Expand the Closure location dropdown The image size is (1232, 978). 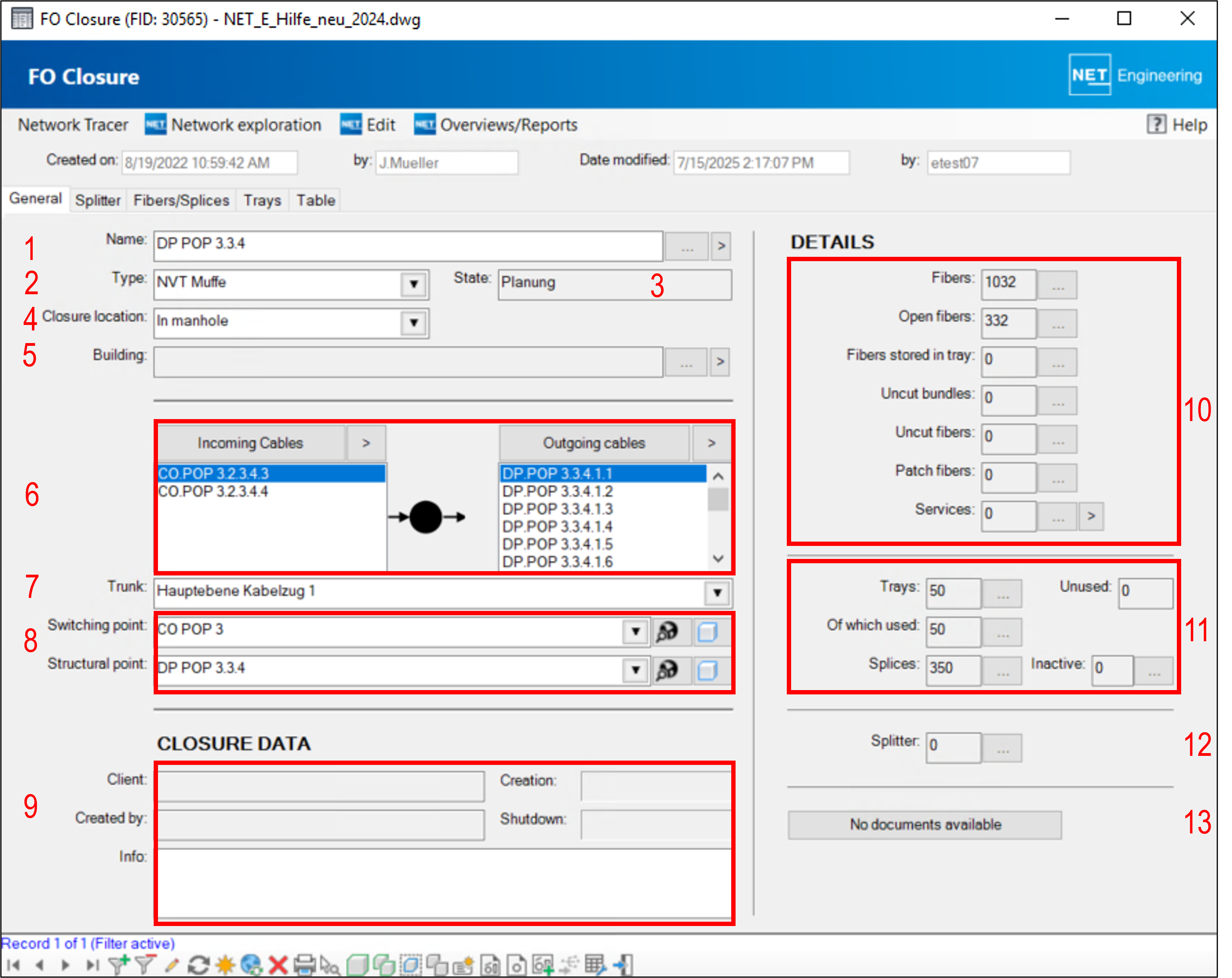click(x=414, y=323)
